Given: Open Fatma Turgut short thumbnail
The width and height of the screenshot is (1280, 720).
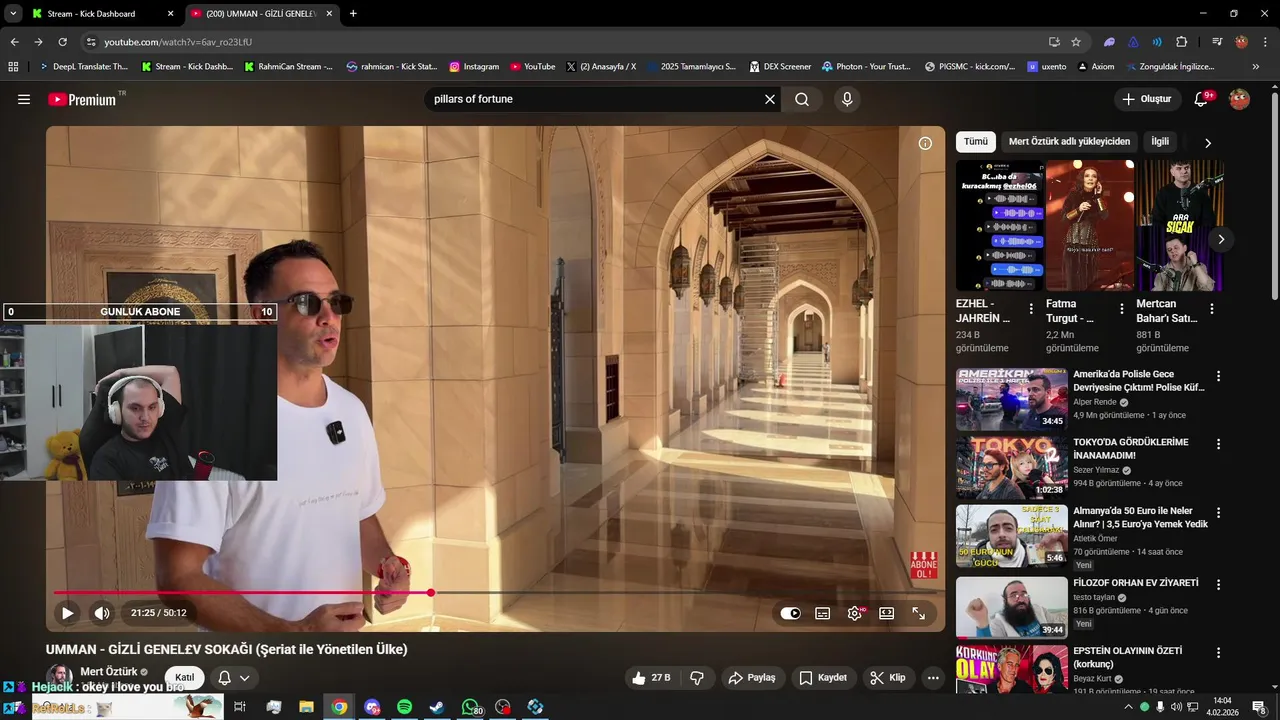Looking at the screenshot, I should [x=1090, y=225].
